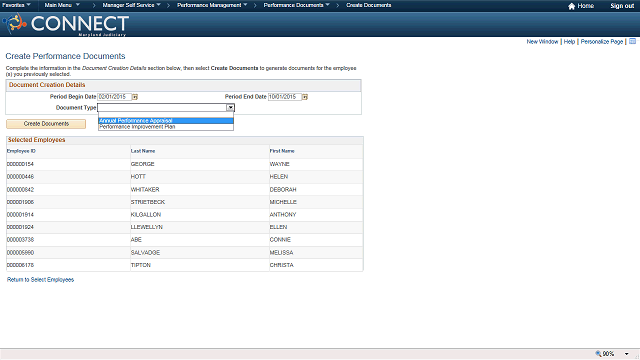The height and width of the screenshot is (360, 640).
Task: Click first name MICHELLE
Action: tap(283, 202)
